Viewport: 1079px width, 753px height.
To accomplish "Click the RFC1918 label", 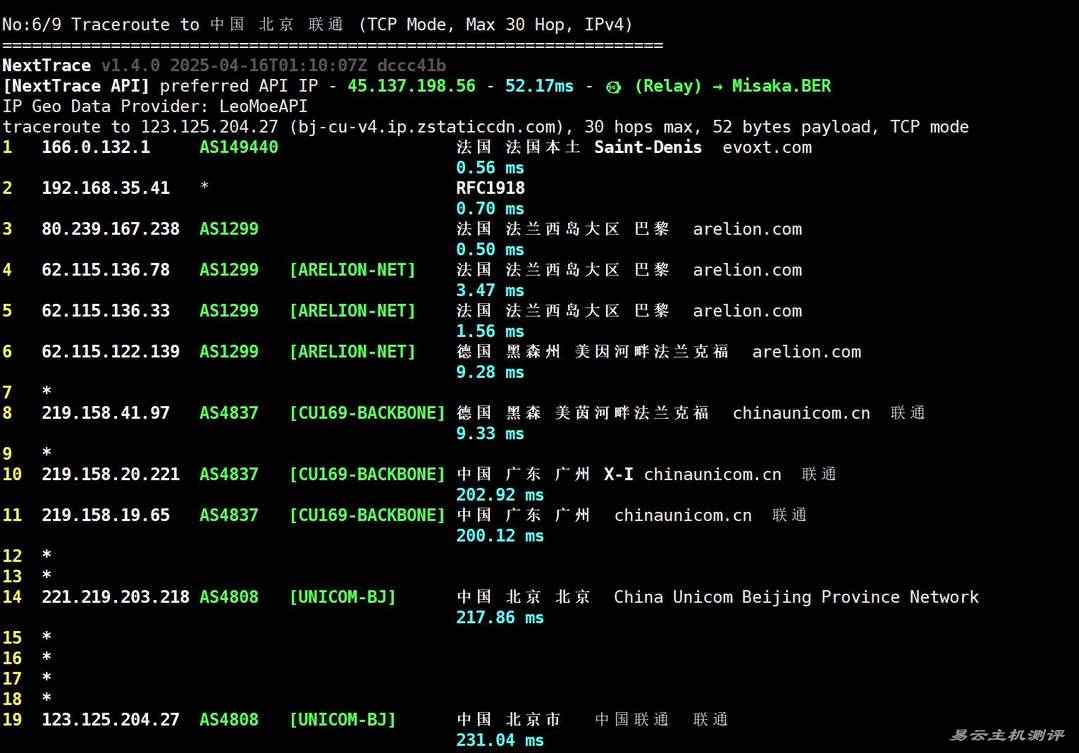I will (490, 188).
